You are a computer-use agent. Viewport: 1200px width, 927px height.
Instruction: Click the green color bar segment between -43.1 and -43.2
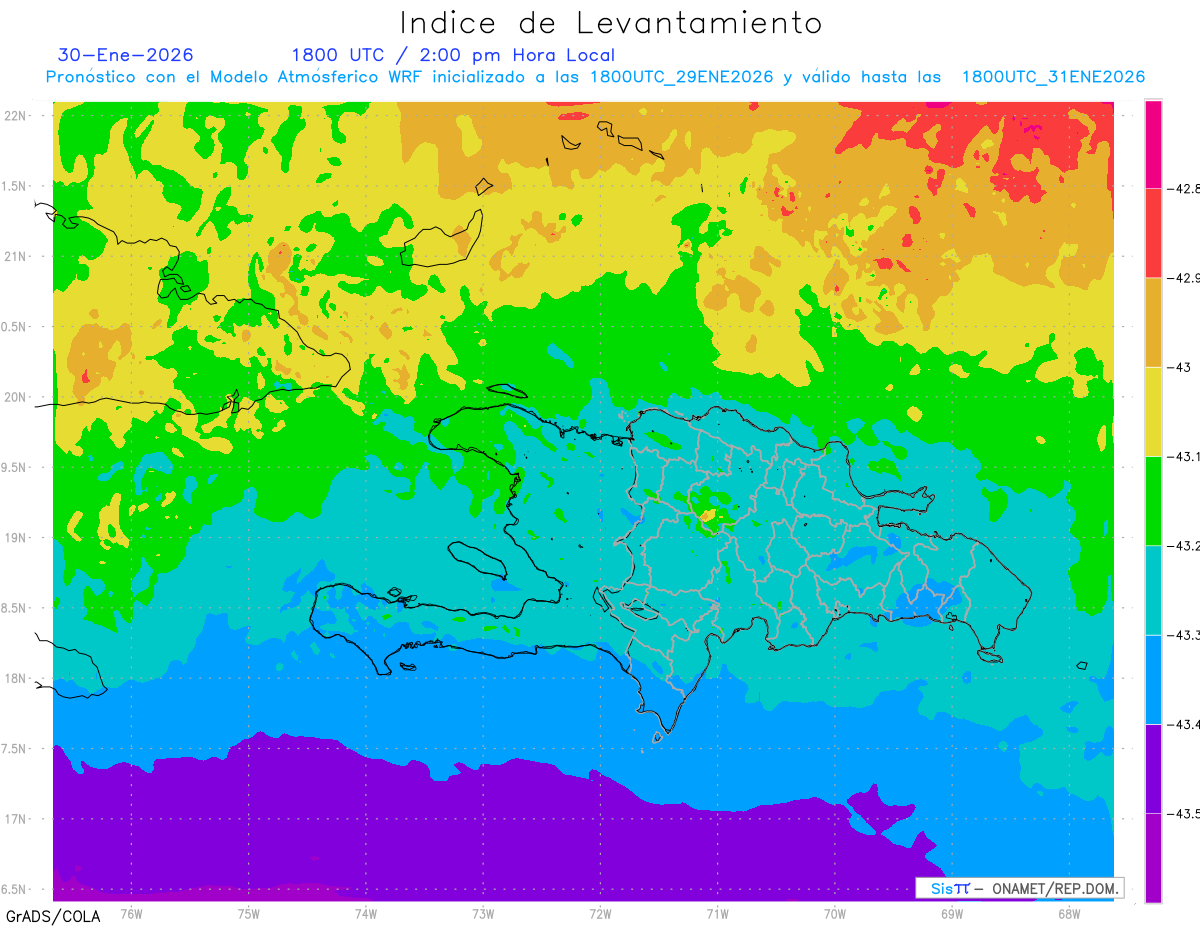point(1153,500)
